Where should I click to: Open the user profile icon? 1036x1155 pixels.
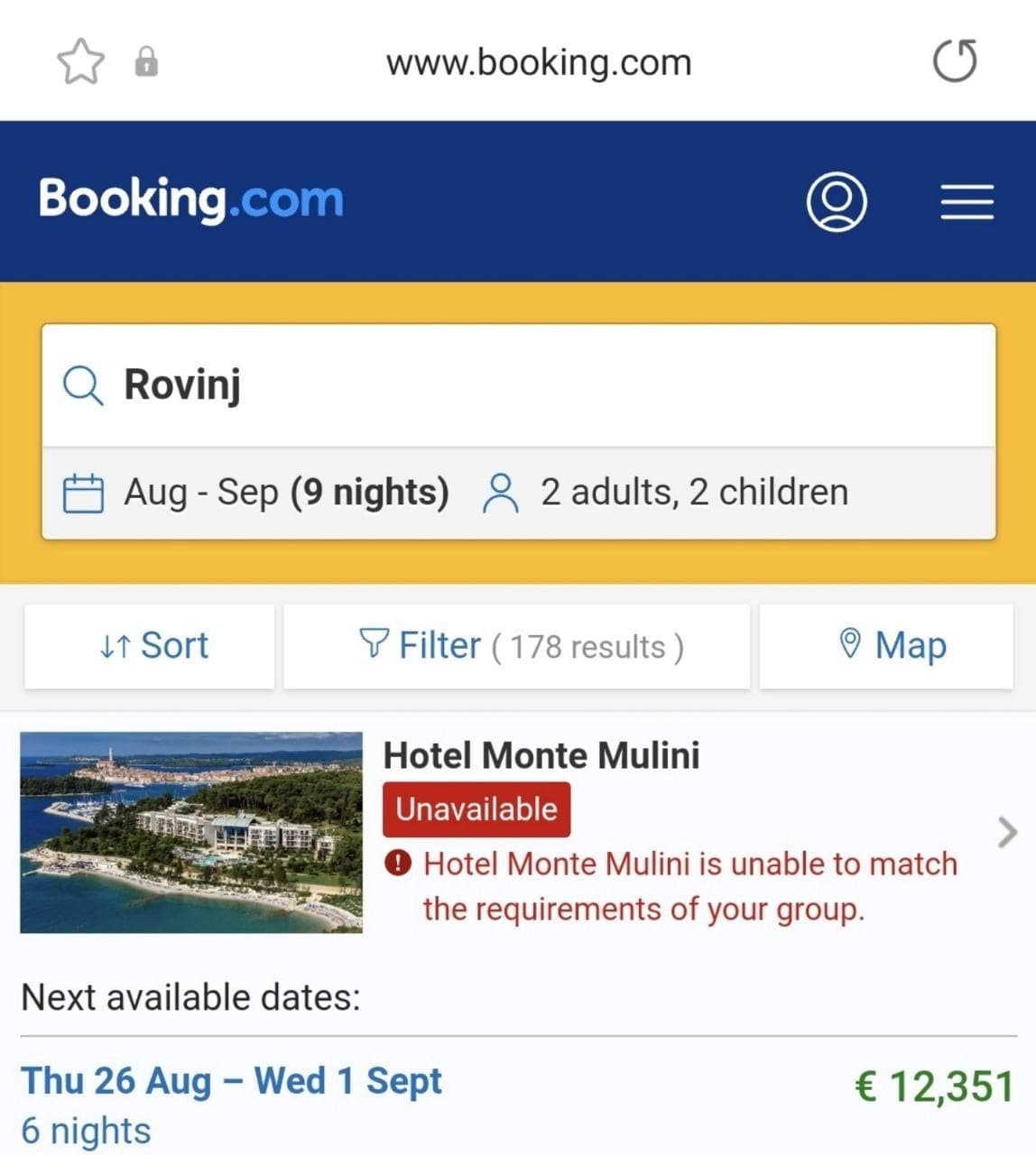click(837, 201)
